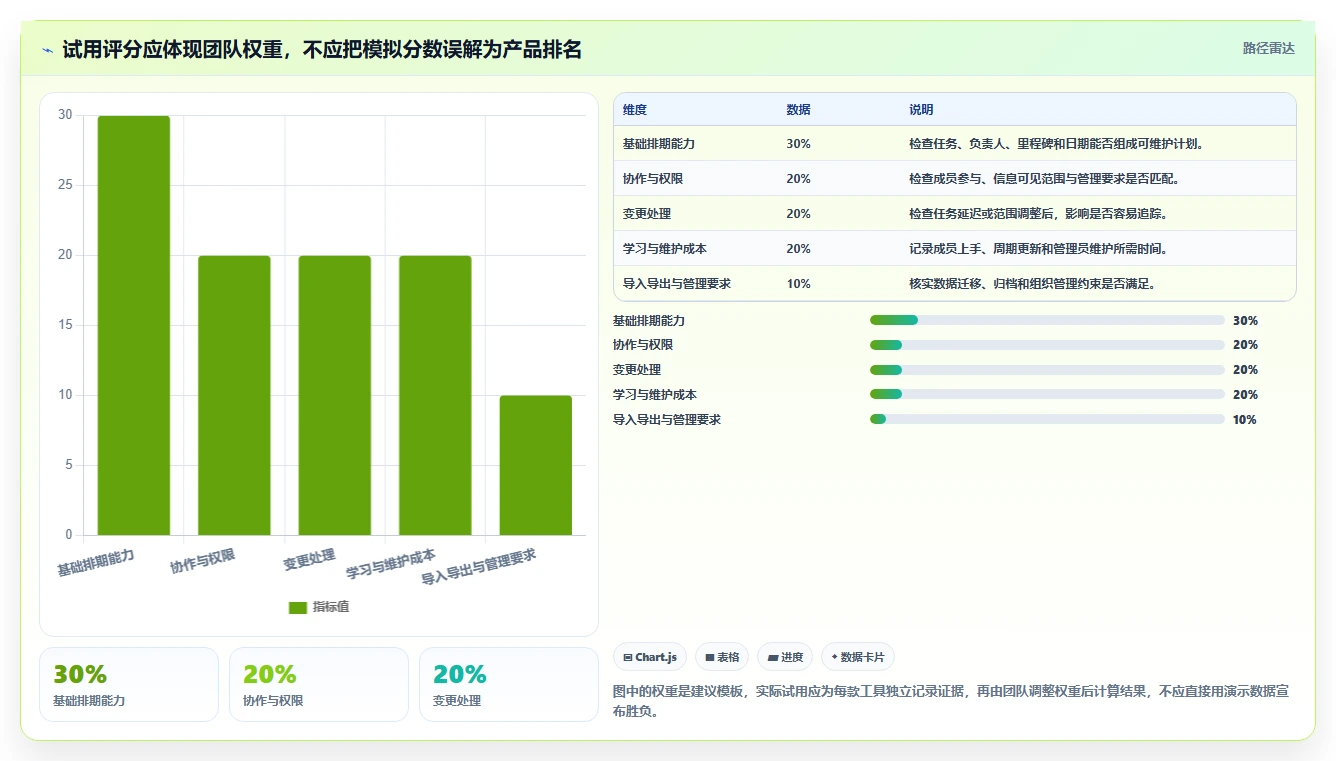Open the 30% 基础排期能力 data card
Viewport: 1336px width, 761px height.
[x=129, y=684]
